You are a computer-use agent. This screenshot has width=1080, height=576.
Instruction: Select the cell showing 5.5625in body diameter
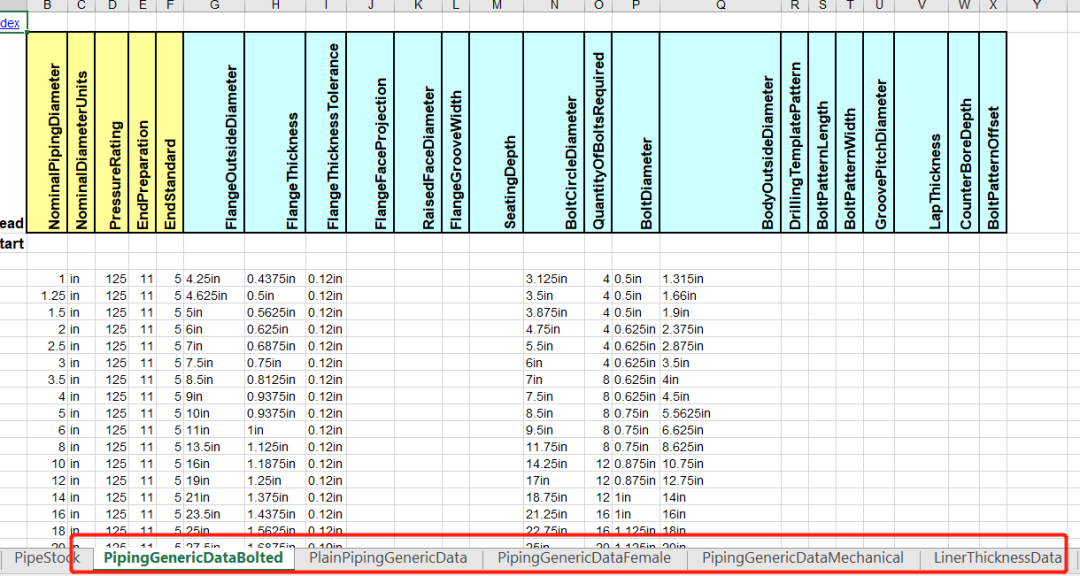pyautogui.click(x=720, y=413)
